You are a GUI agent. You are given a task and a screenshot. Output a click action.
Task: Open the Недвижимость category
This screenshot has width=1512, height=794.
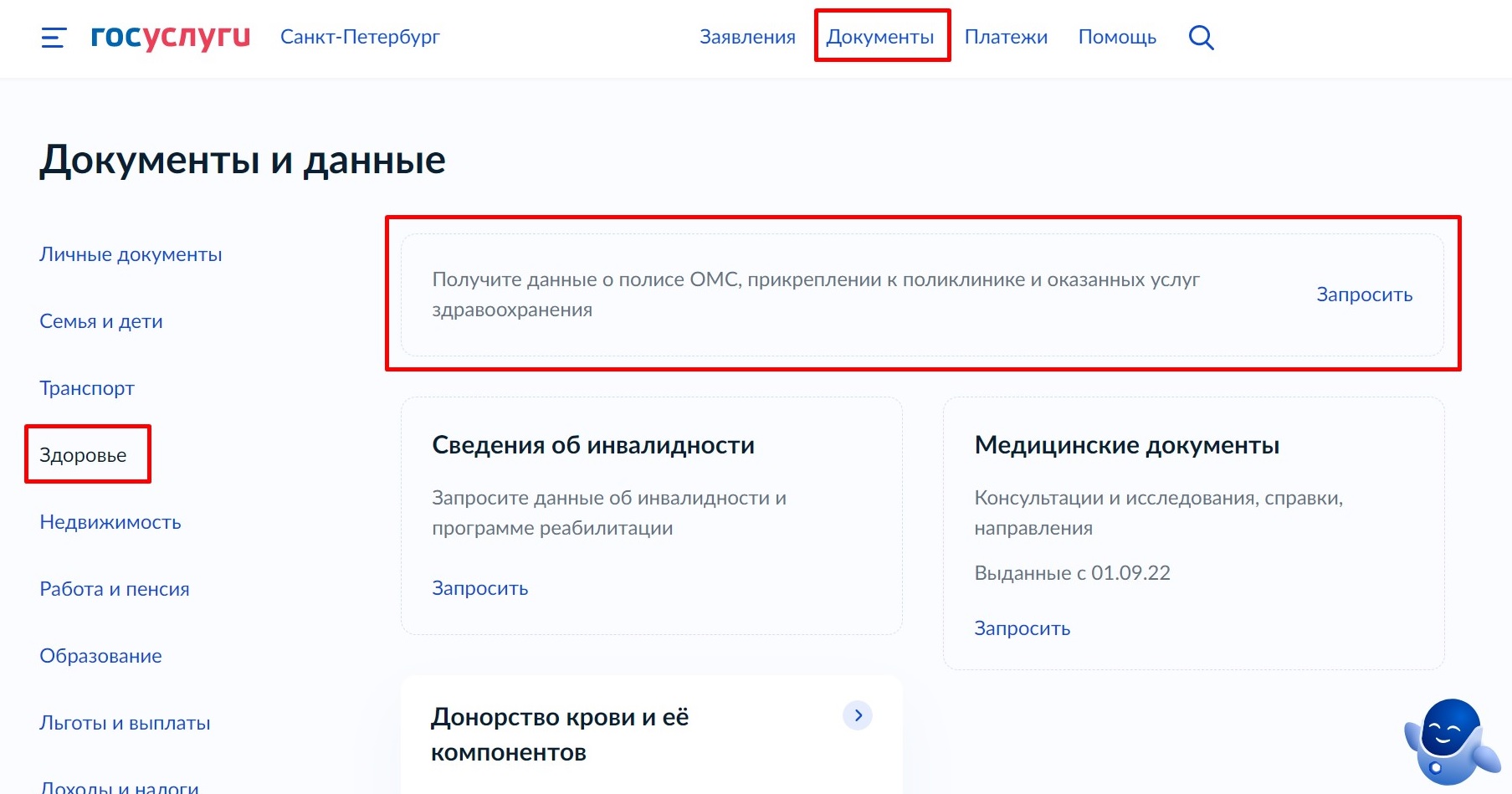point(110,522)
